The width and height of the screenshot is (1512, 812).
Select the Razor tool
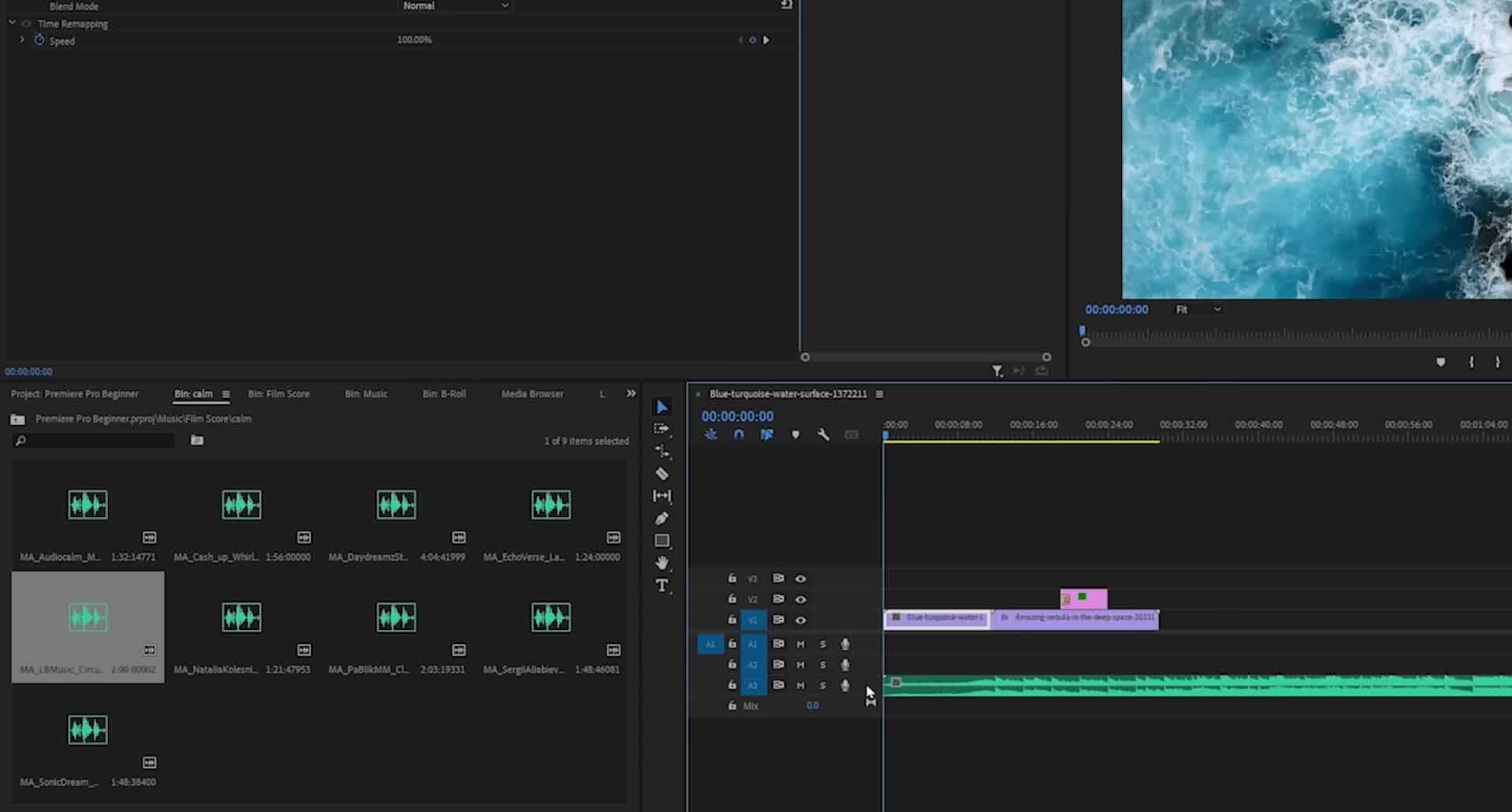pos(662,474)
